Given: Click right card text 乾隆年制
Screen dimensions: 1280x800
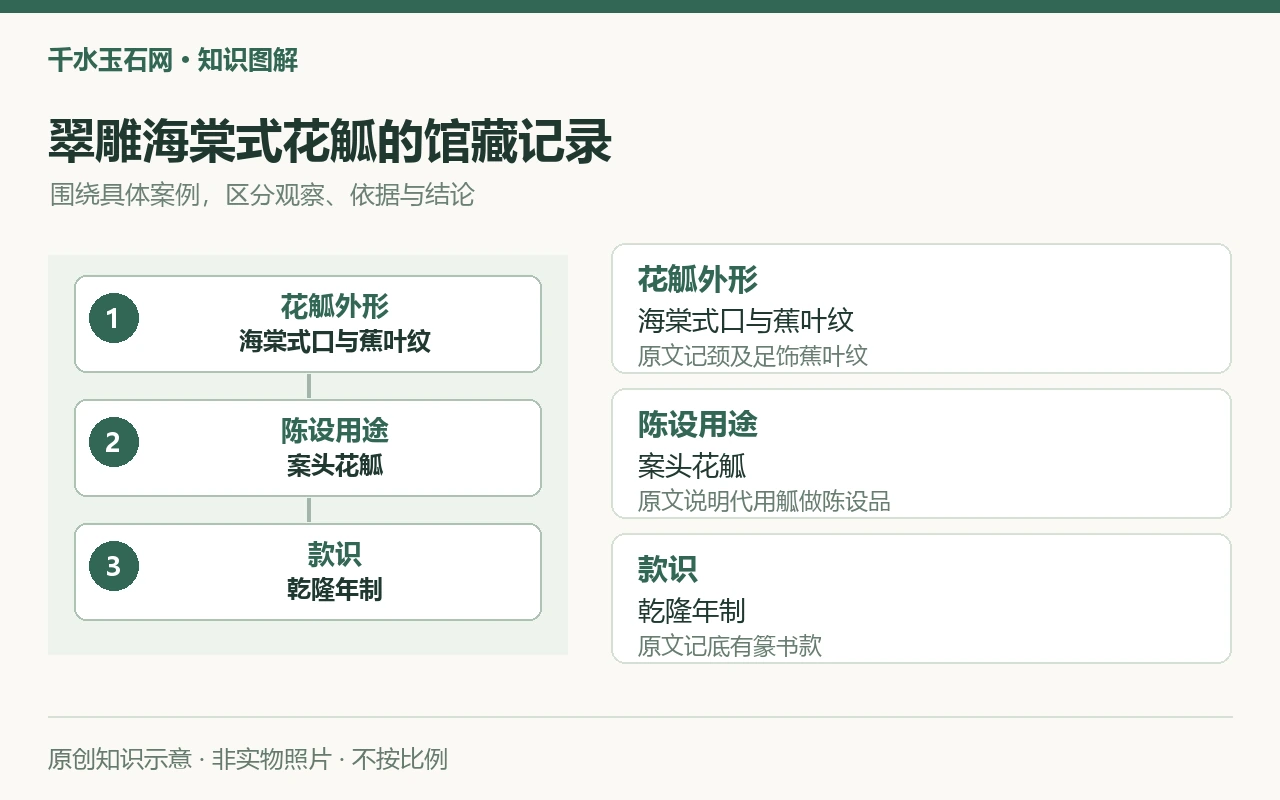Looking at the screenshot, I should [692, 611].
